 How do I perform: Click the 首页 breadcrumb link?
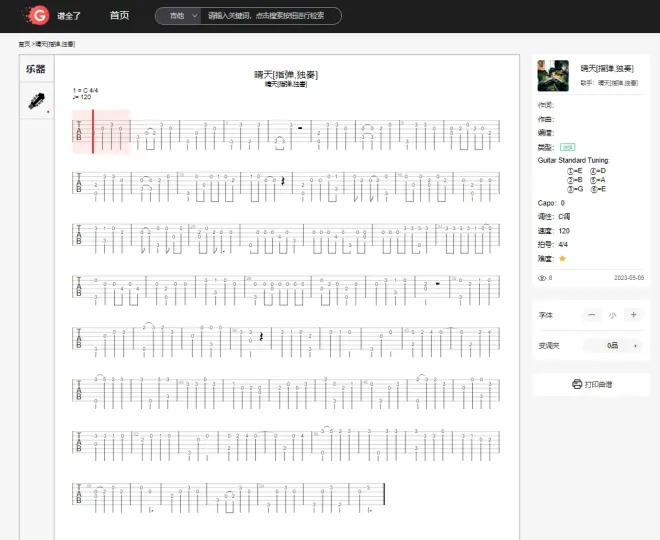23,44
